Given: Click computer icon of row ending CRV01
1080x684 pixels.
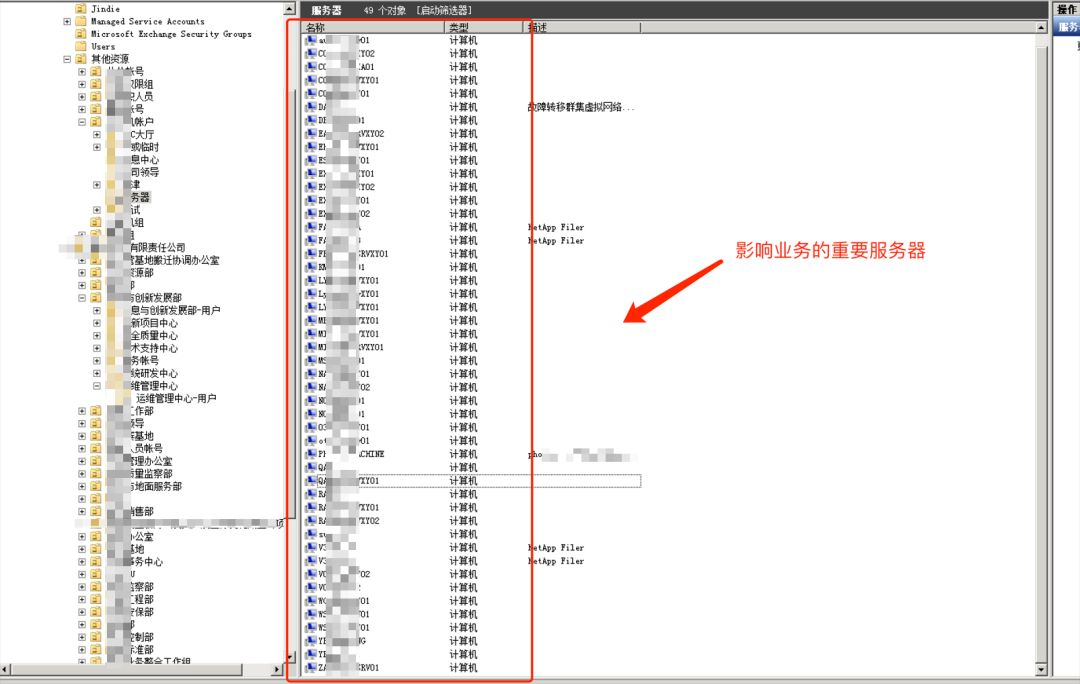Looking at the screenshot, I should (x=311, y=667).
